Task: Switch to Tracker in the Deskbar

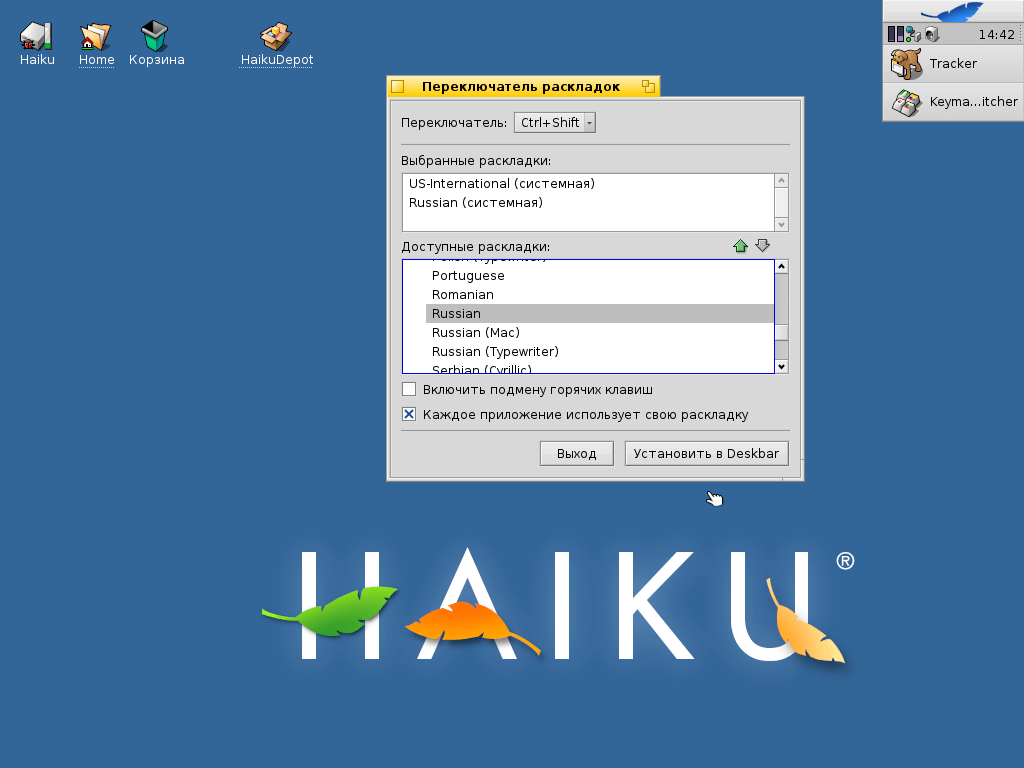Action: [953, 63]
